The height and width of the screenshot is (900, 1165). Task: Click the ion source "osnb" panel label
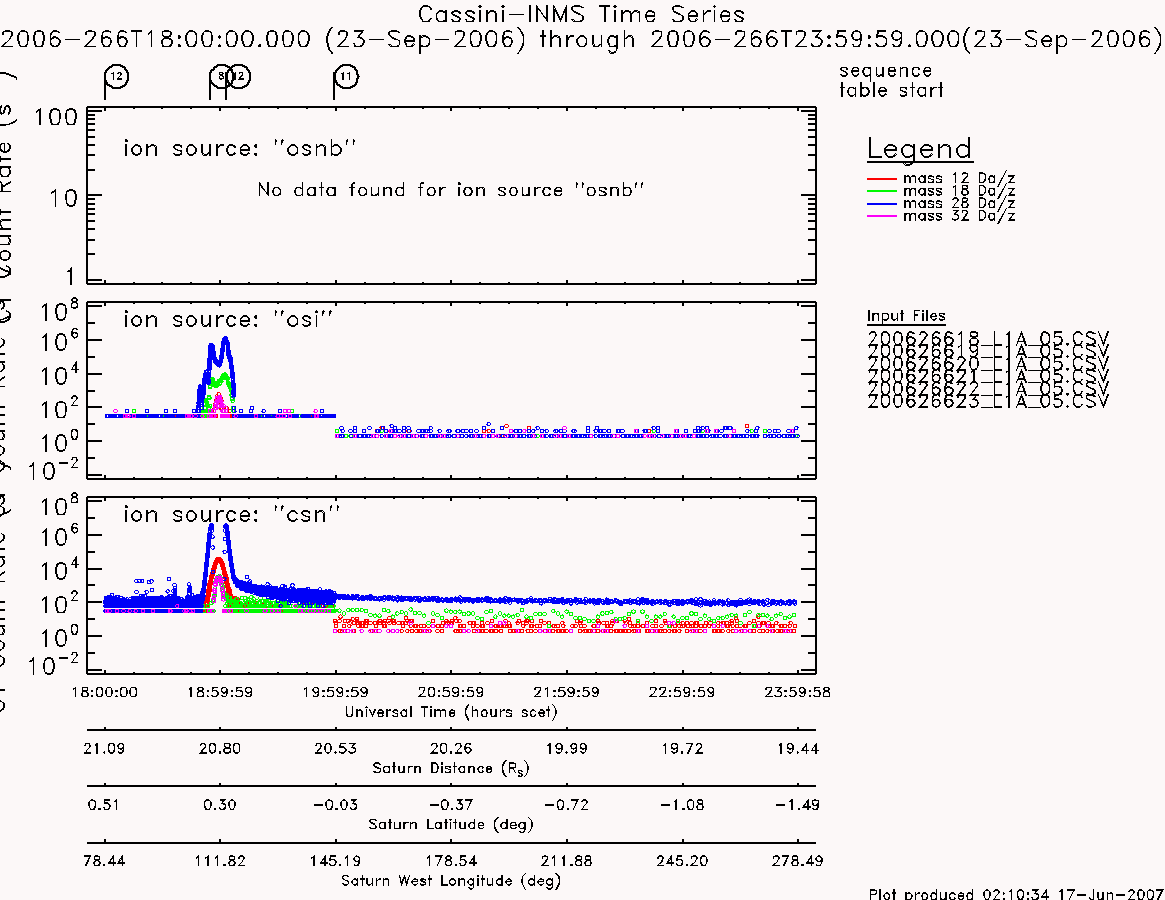point(239,148)
